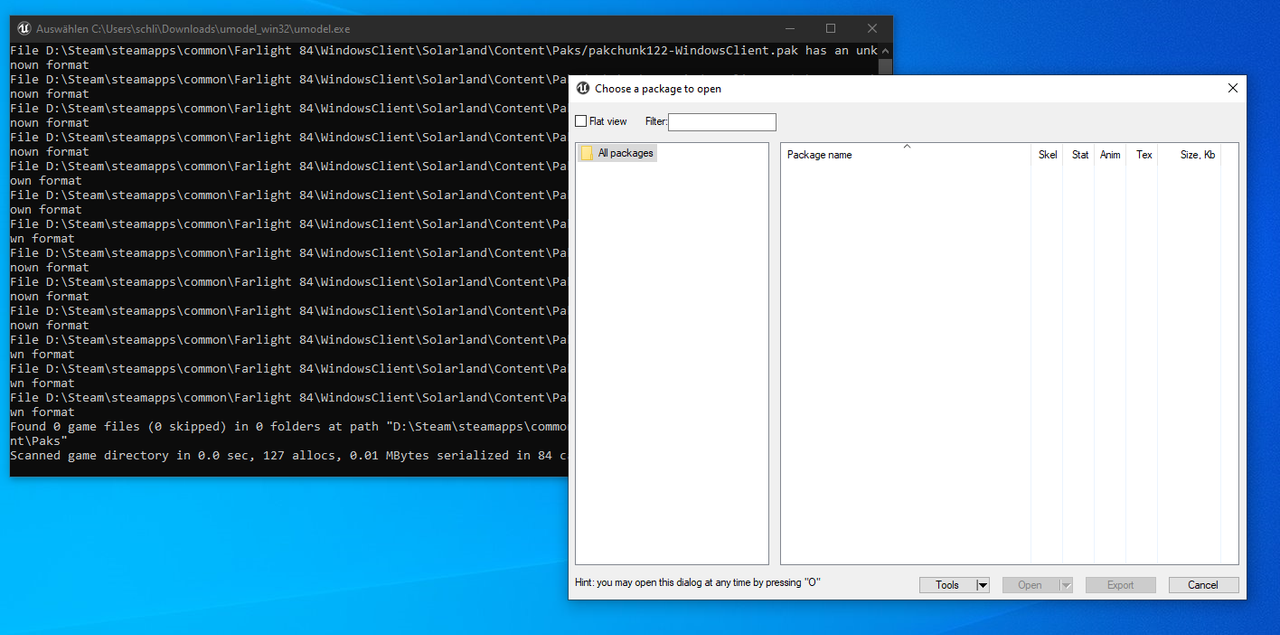Click the Unreal icon in dialog title bar
This screenshot has height=635, width=1280.
pos(583,88)
